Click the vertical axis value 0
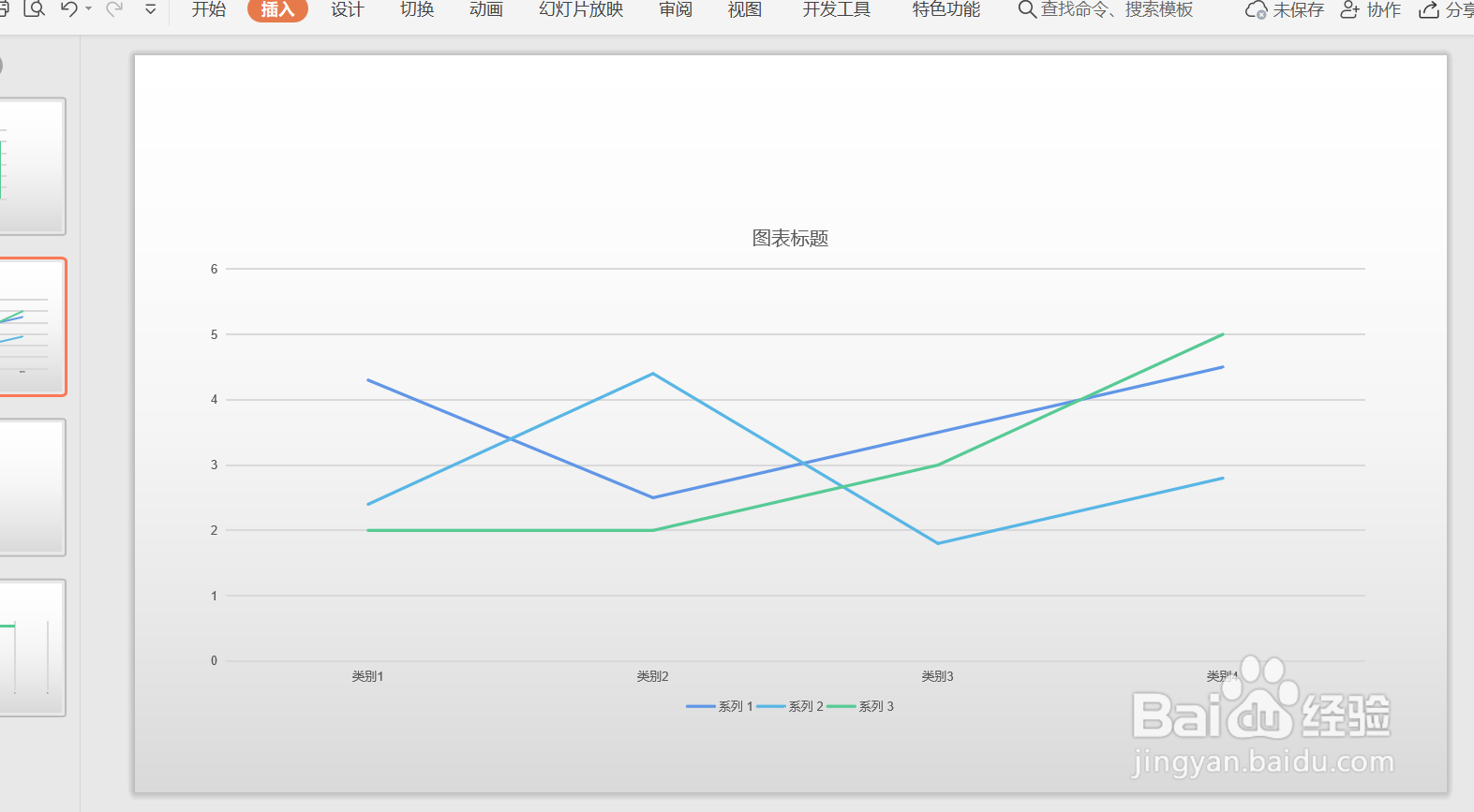This screenshot has height=812, width=1474. (x=214, y=660)
